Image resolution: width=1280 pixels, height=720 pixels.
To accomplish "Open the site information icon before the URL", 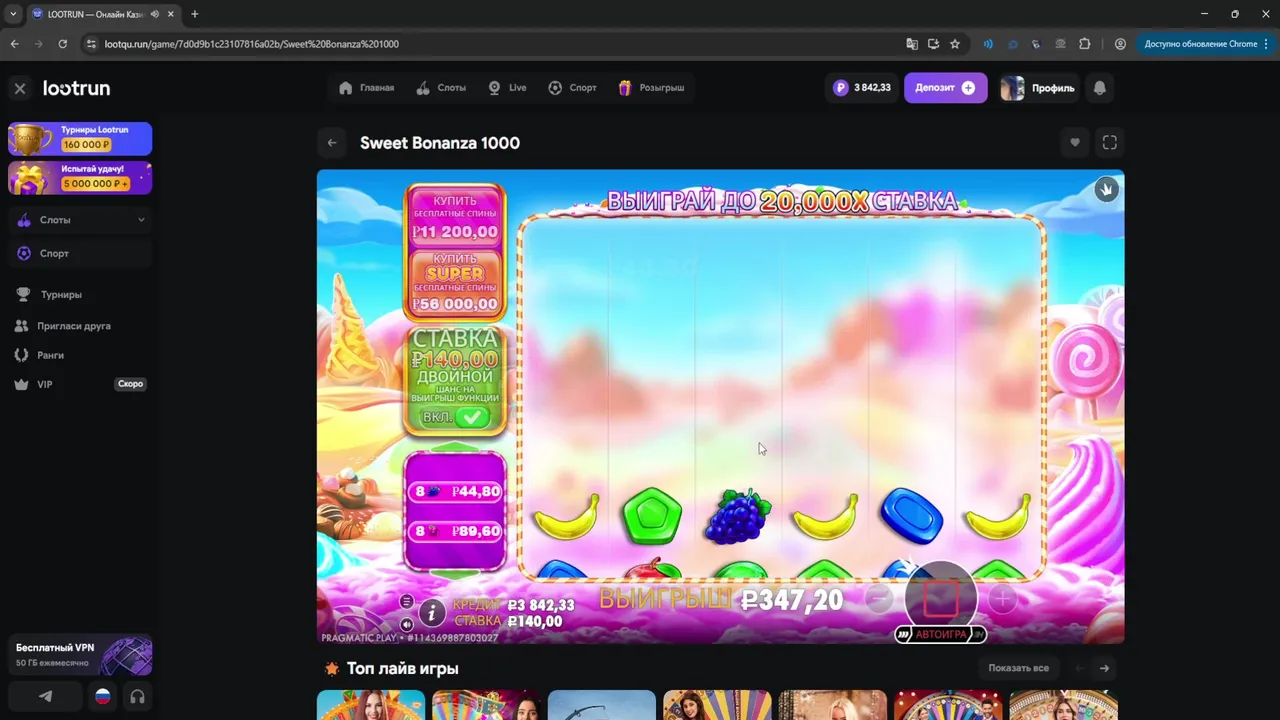I will click(92, 44).
